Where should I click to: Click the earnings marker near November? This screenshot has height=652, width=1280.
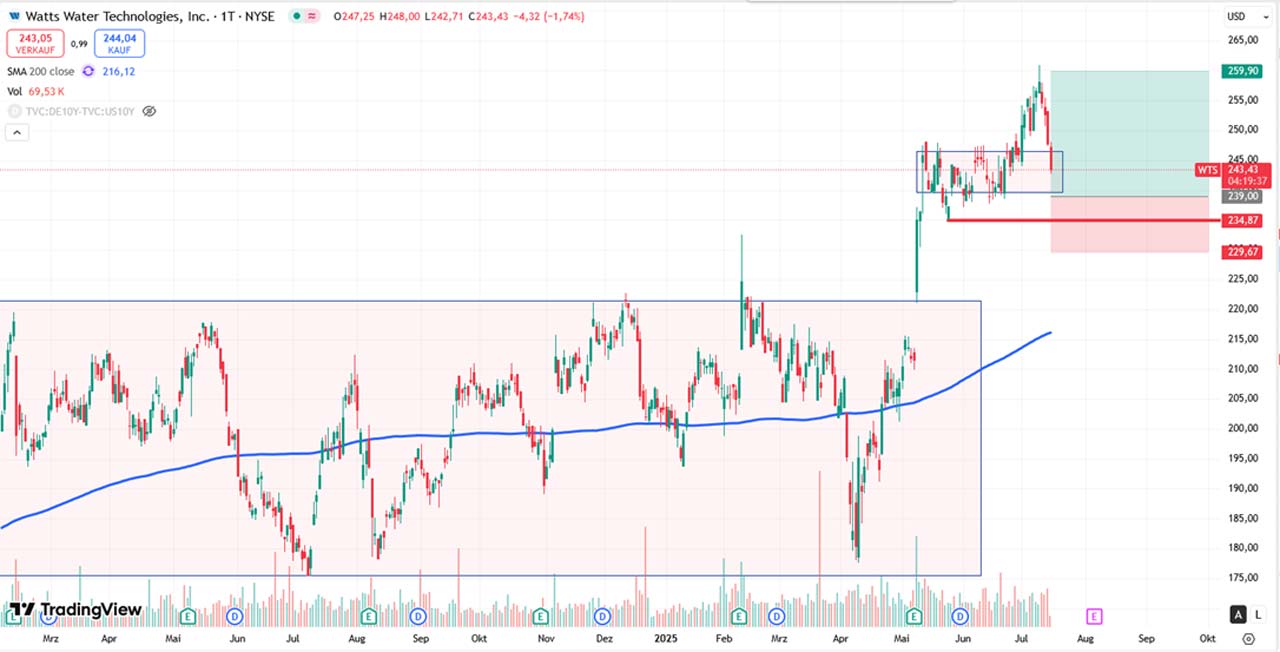pyautogui.click(x=541, y=616)
